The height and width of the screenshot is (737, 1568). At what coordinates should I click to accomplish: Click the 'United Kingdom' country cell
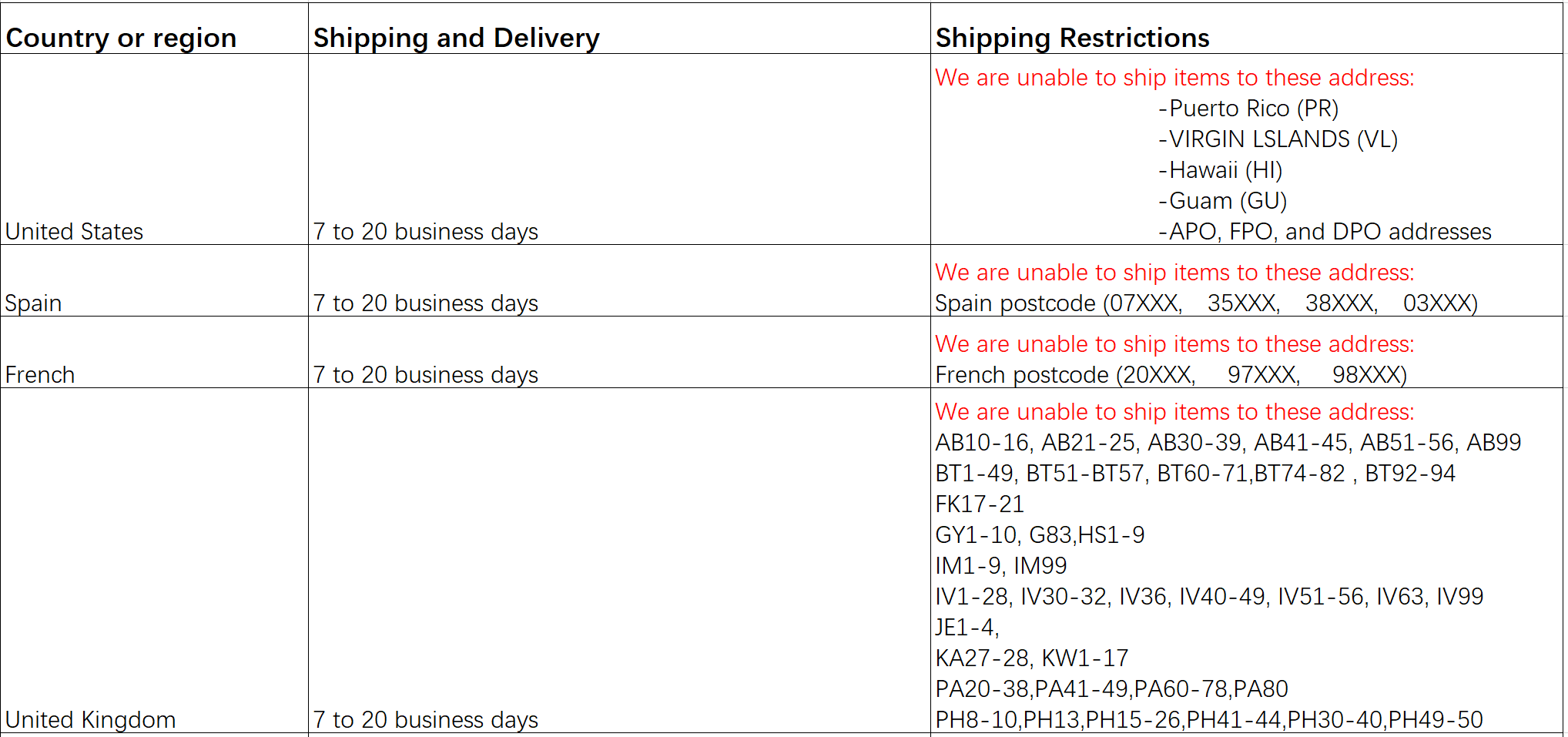154,560
